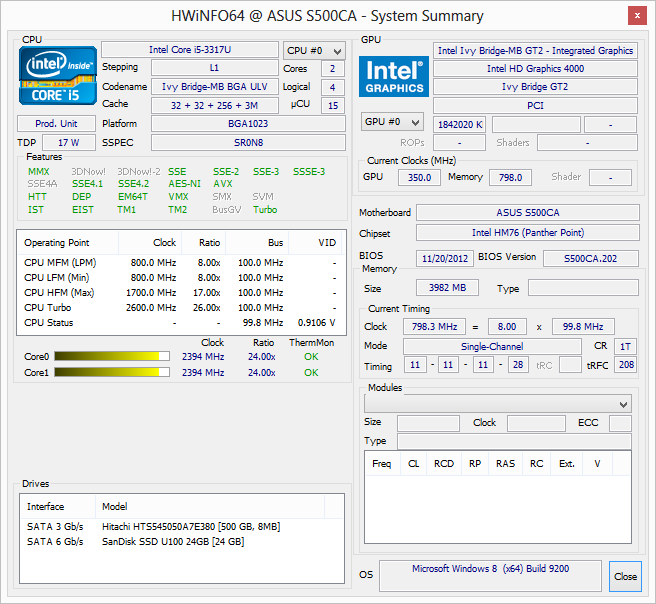Click the Motherboard ASUS S500CA field
This screenshot has width=656, height=604.
(528, 212)
